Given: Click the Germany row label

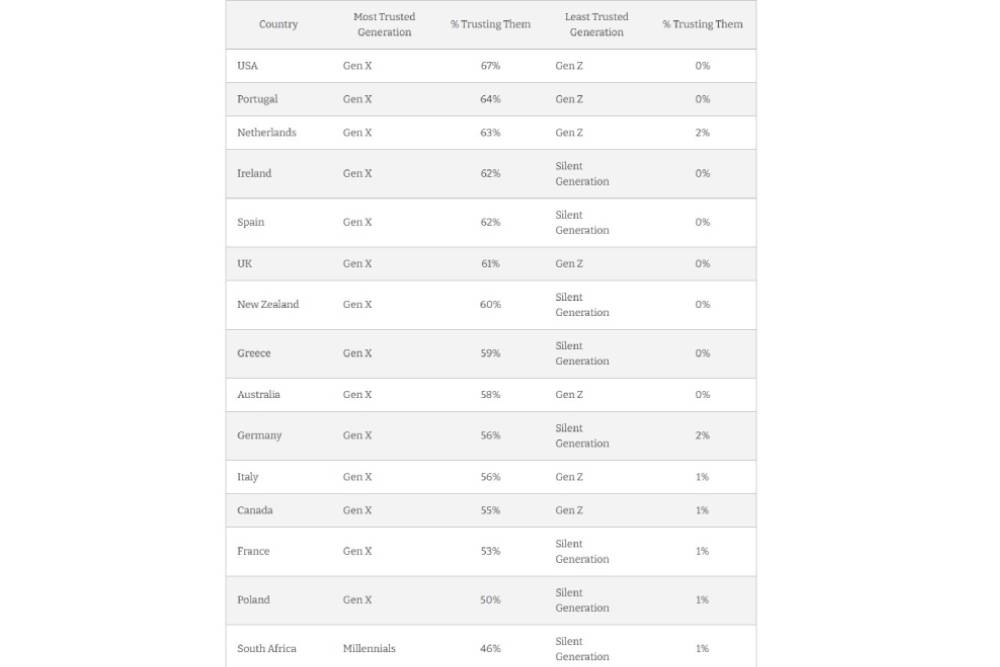Looking at the screenshot, I should point(259,436).
